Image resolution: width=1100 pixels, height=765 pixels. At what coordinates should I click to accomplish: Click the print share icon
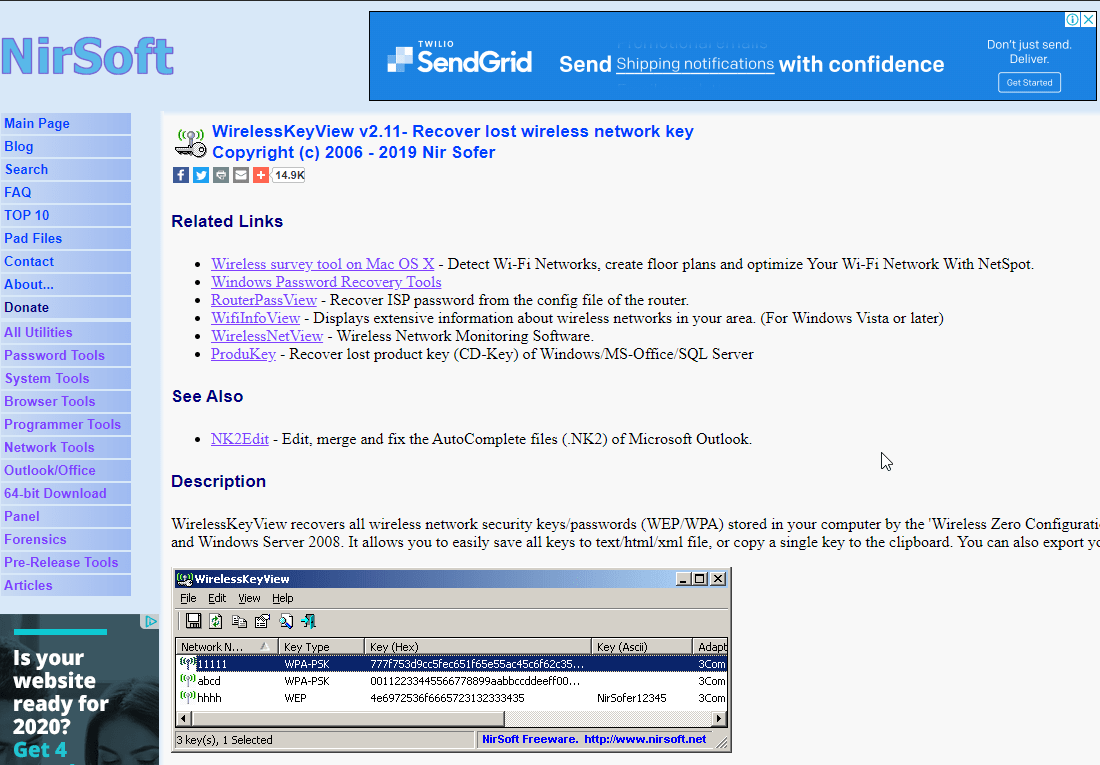point(221,175)
